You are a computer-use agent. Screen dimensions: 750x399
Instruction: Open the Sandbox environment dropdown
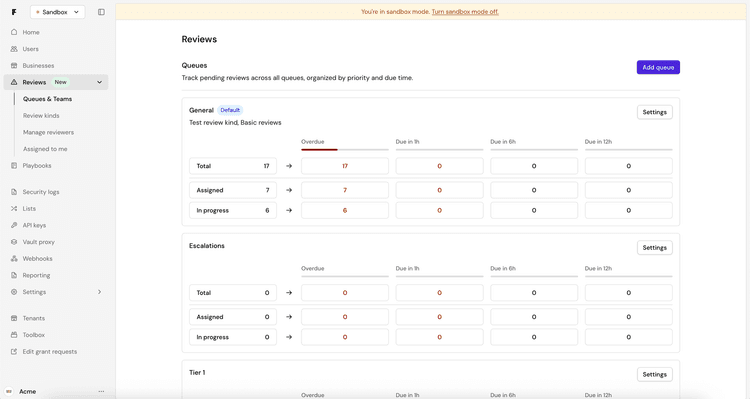click(x=57, y=12)
